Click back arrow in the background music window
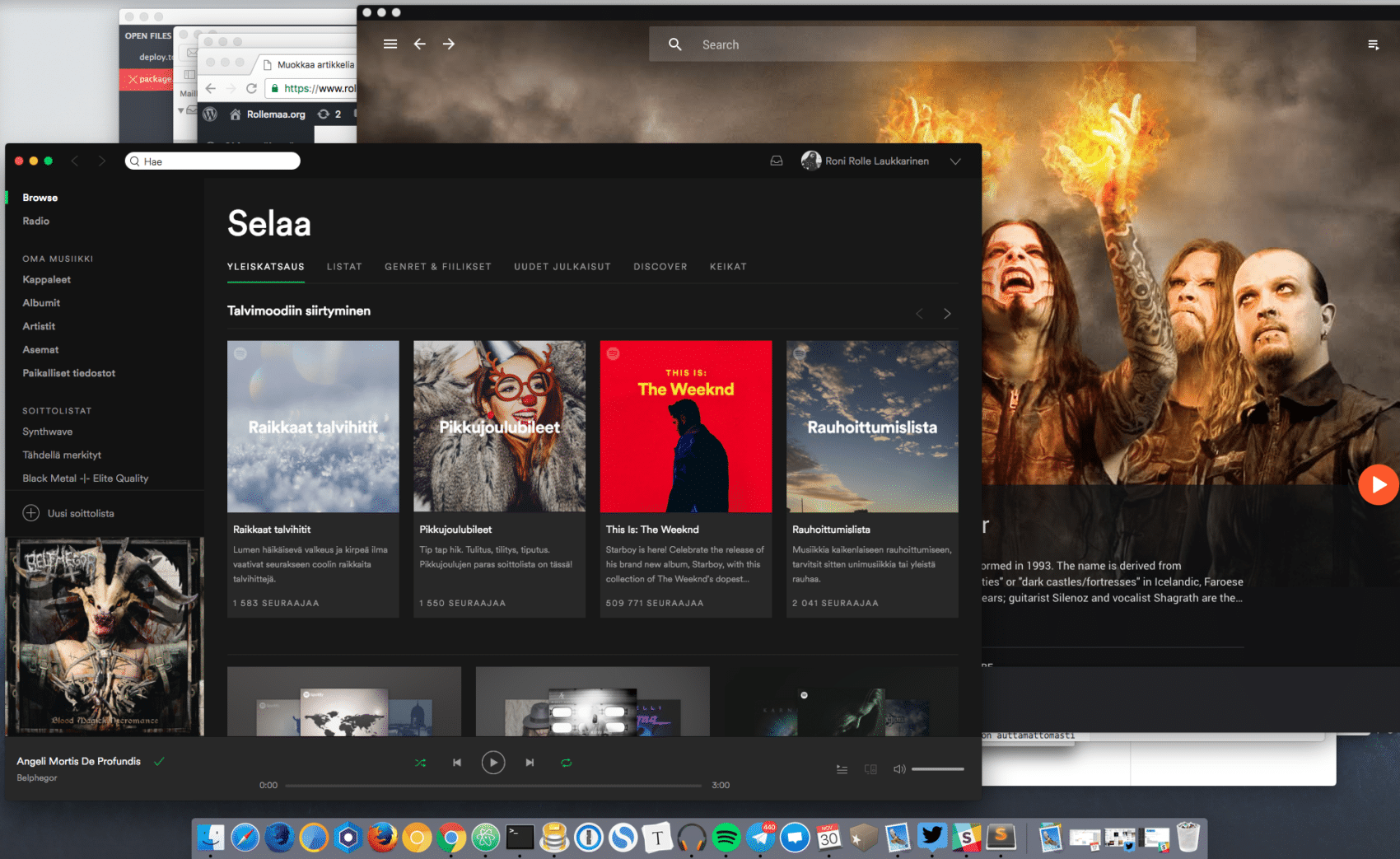Image resolution: width=1400 pixels, height=859 pixels. pos(420,44)
